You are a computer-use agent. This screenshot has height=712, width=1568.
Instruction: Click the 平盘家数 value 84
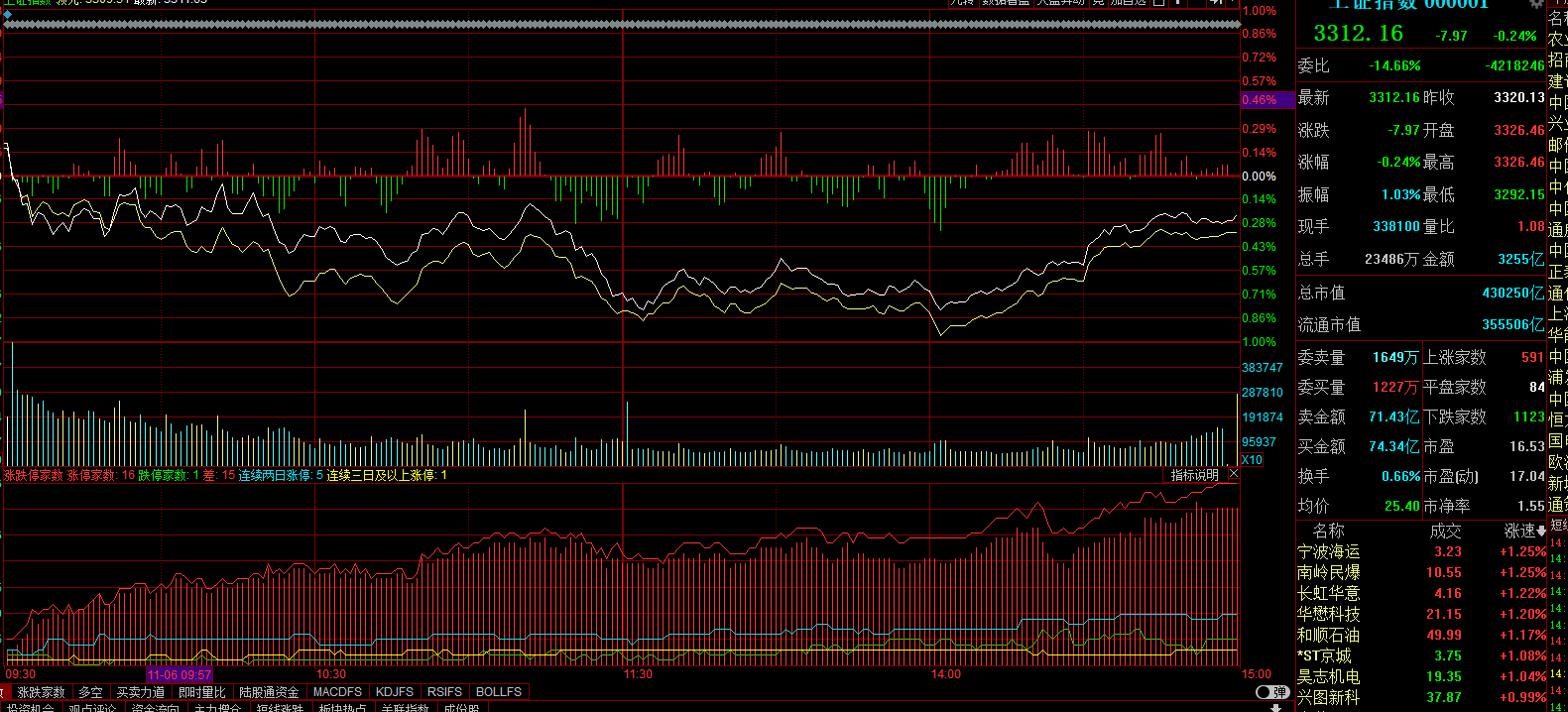(x=1537, y=387)
